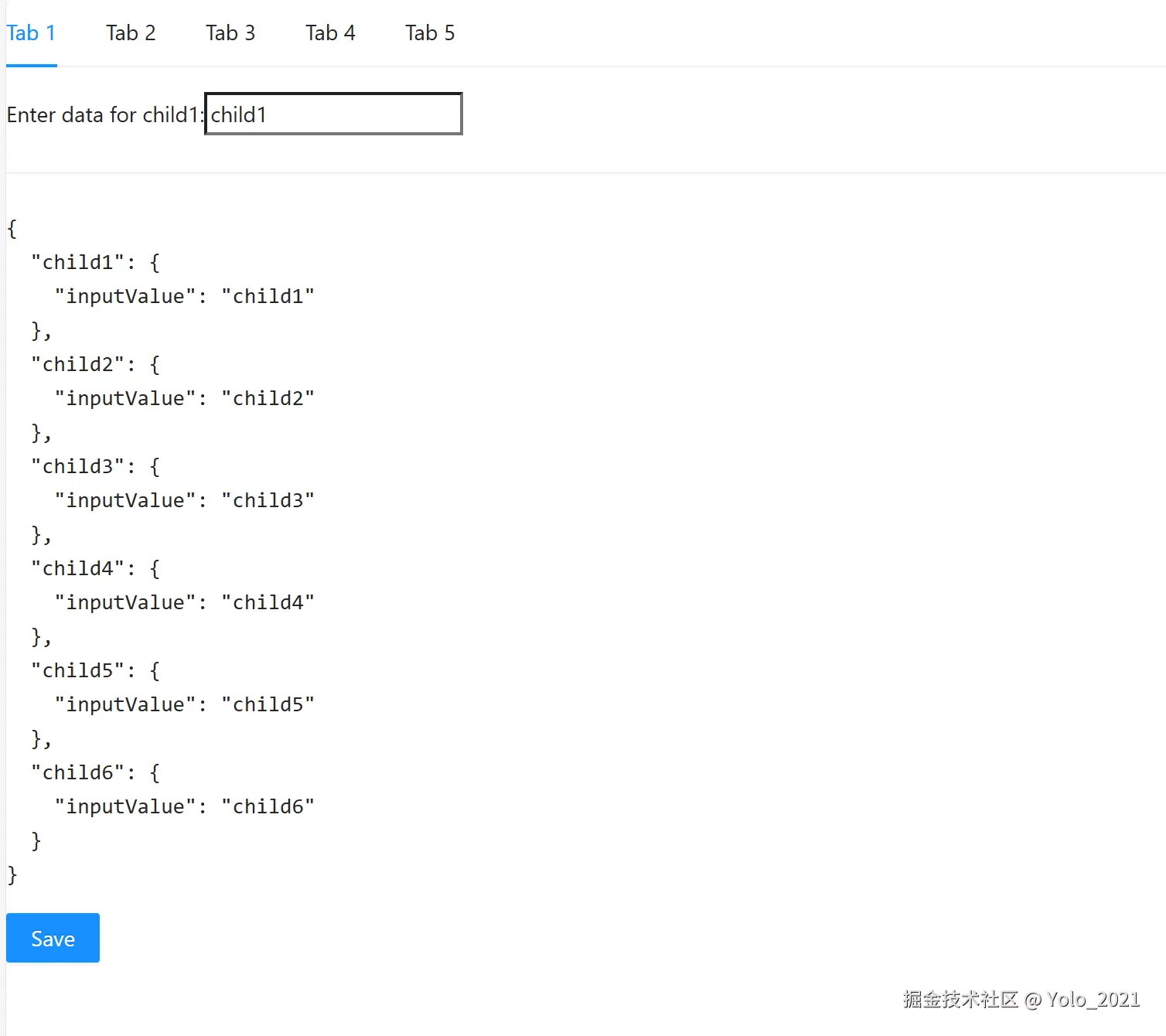Switch to Tab 5
This screenshot has height=1036, width=1166.
click(x=430, y=33)
